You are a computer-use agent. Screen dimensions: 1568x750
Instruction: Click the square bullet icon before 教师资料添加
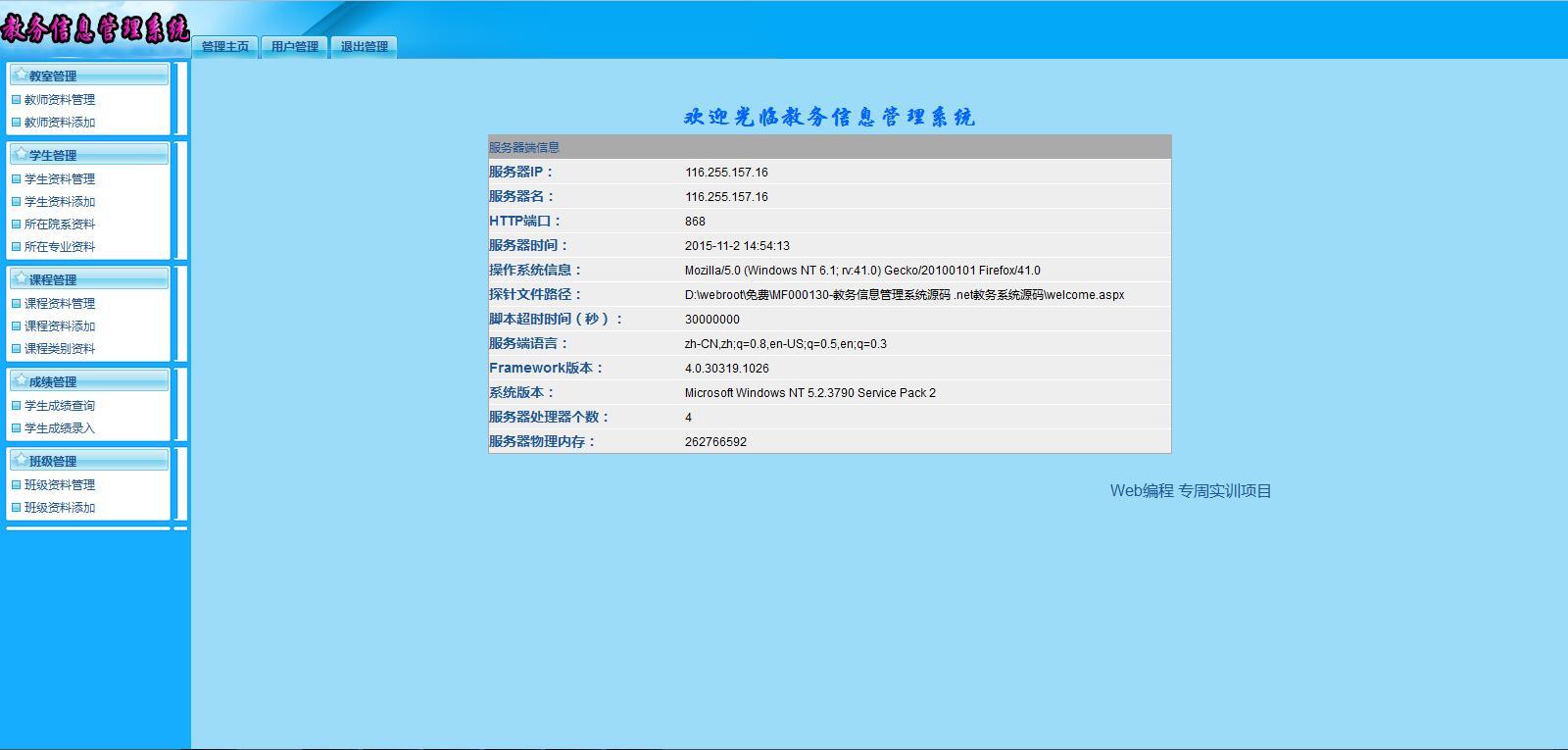pyautogui.click(x=16, y=123)
